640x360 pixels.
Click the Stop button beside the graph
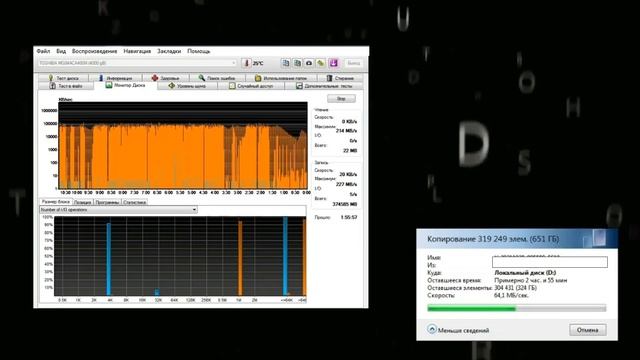[x=341, y=98]
